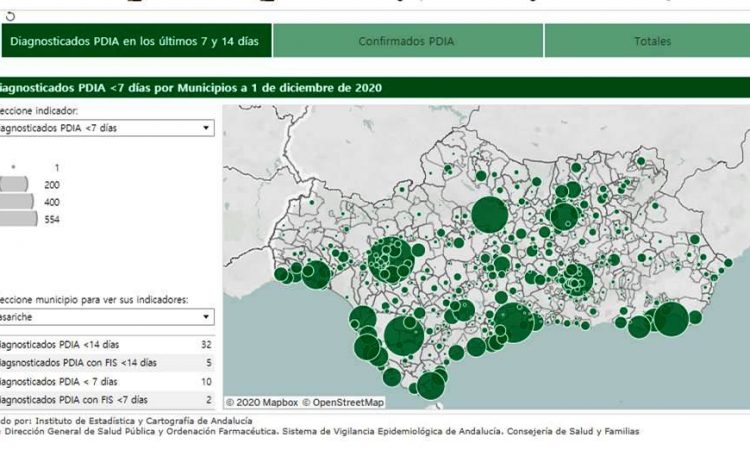Click the large green bubble in the map's upper center
This screenshot has height=450, width=750.
[490, 214]
